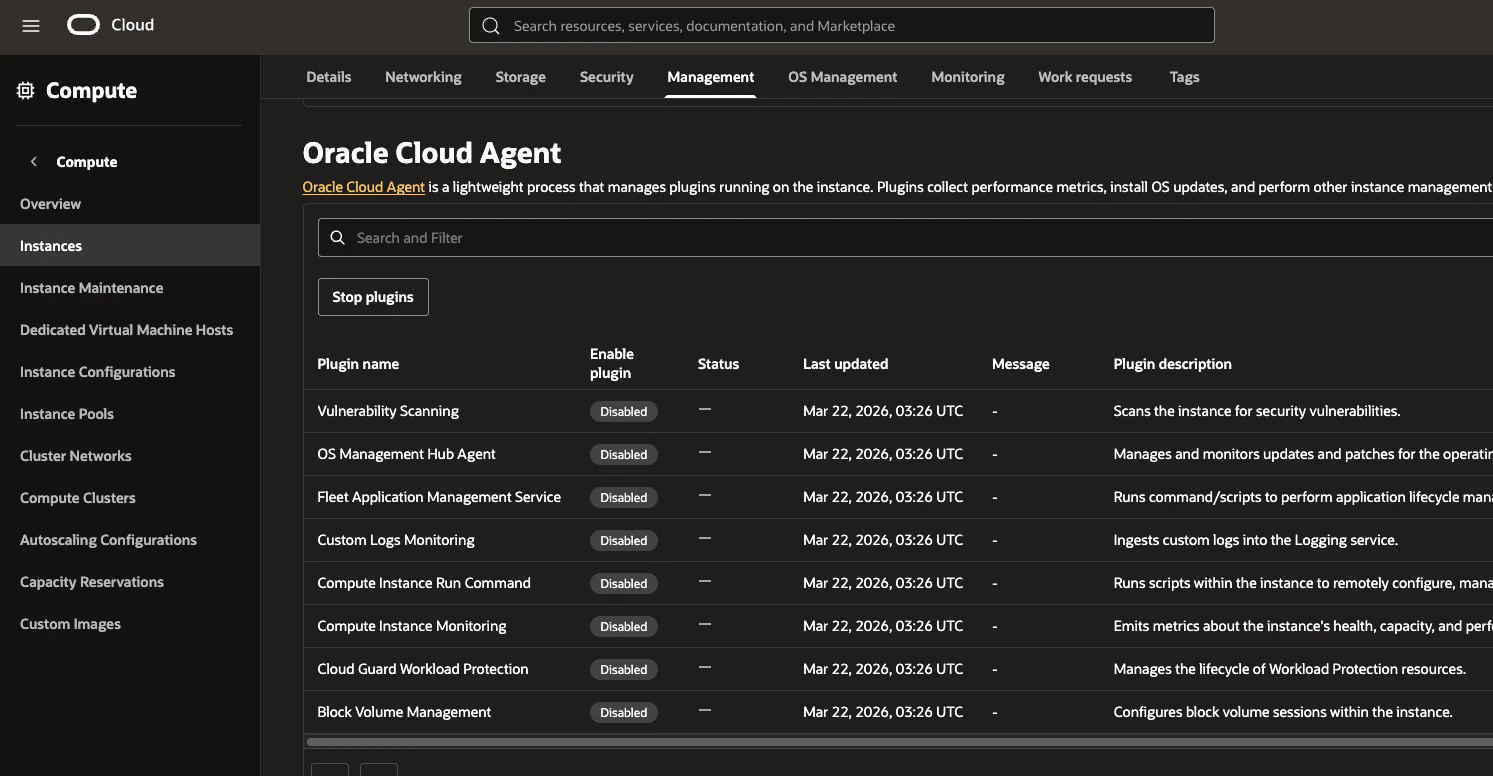
Task: Toggle the Disabled badge for Custom Logs Monitoring
Action: 624,540
